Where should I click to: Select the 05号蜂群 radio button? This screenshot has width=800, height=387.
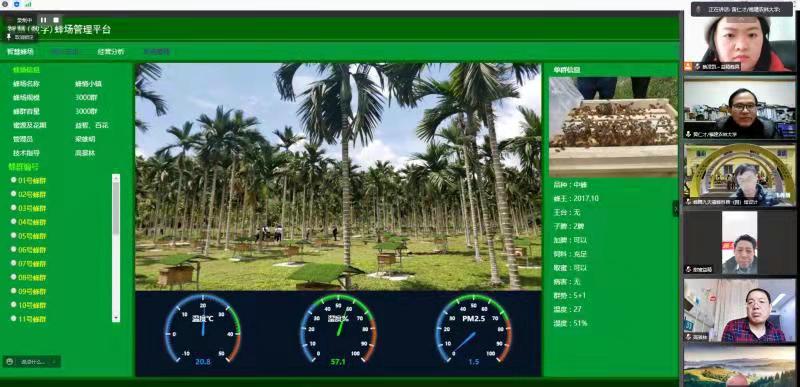13,236
